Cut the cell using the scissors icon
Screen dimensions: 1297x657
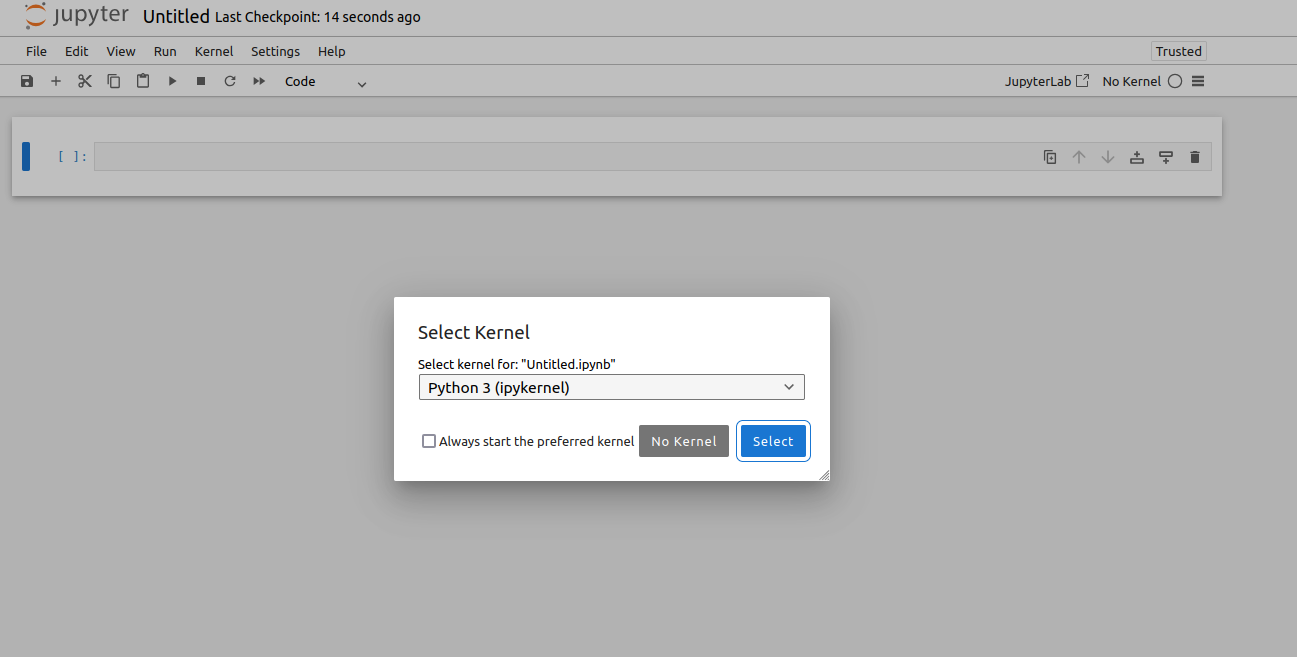[x=85, y=81]
